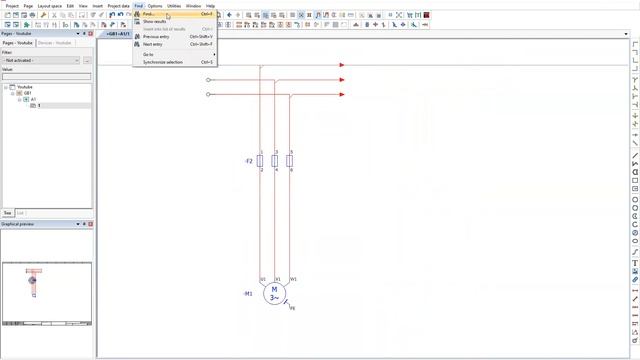
Task: Select the =GB1+A1/1 page tab
Action: 118,34
